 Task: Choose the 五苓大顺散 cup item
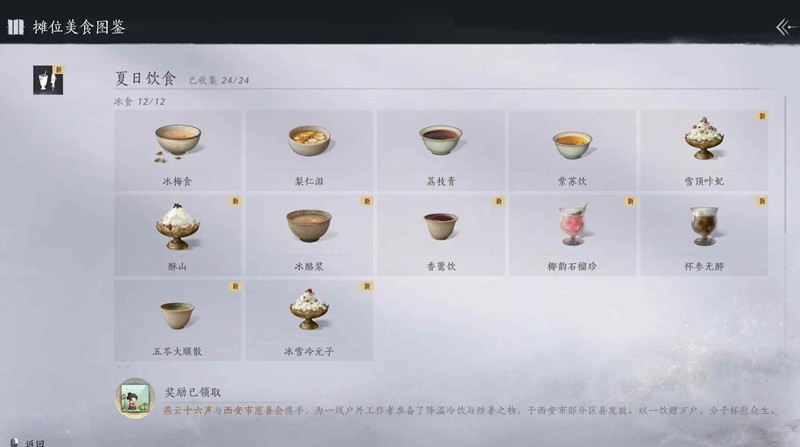tap(178, 320)
